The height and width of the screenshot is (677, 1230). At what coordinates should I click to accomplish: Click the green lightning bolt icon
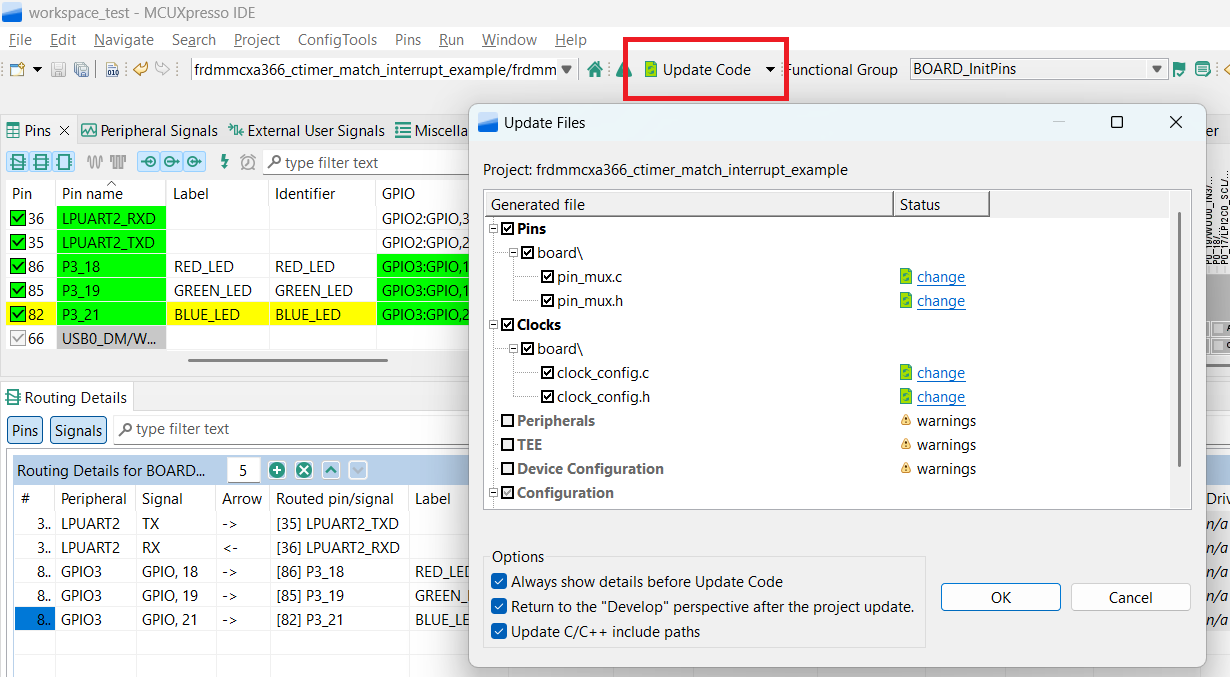pos(224,162)
